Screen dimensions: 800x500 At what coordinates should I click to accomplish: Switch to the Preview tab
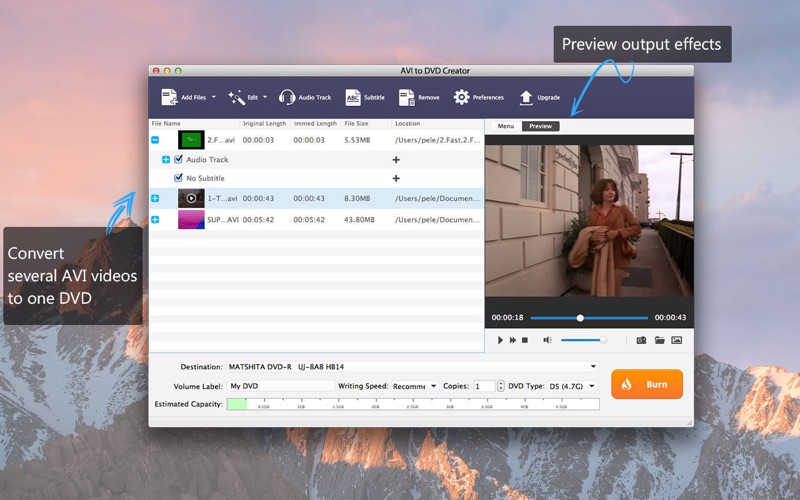[x=540, y=126]
